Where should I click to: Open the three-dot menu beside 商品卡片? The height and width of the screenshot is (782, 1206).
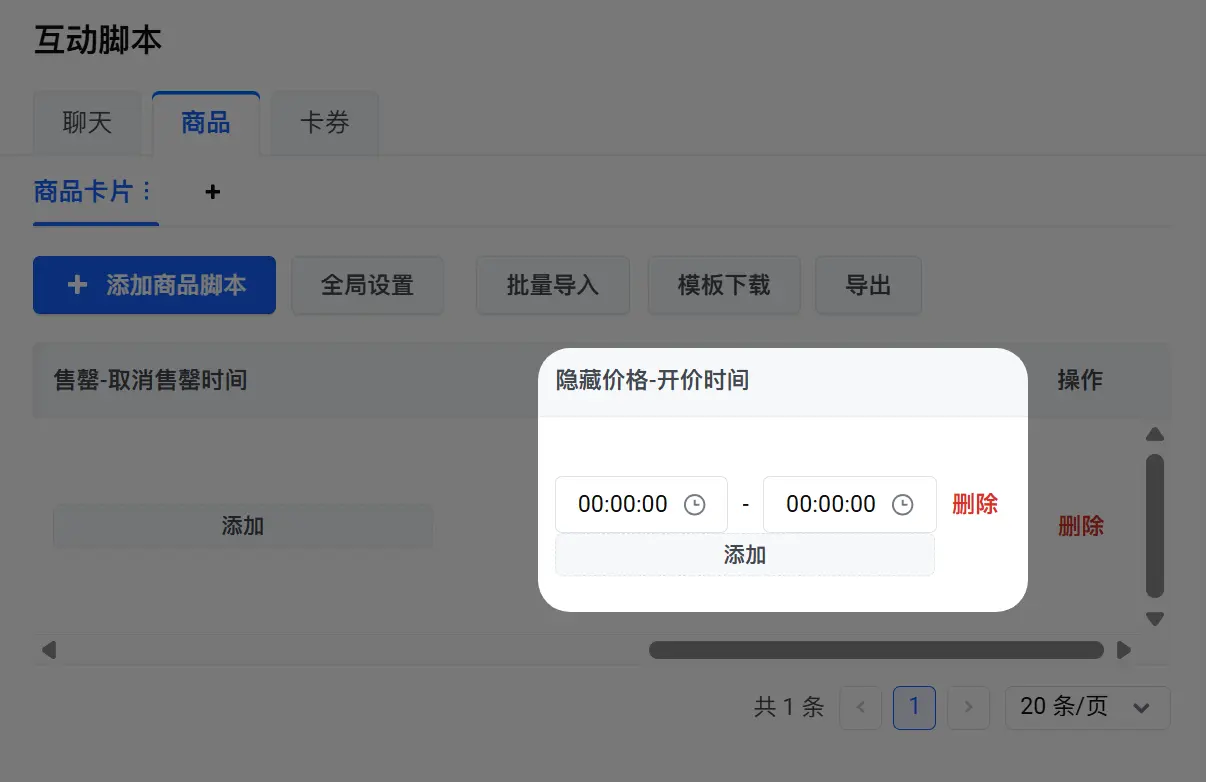pos(147,191)
